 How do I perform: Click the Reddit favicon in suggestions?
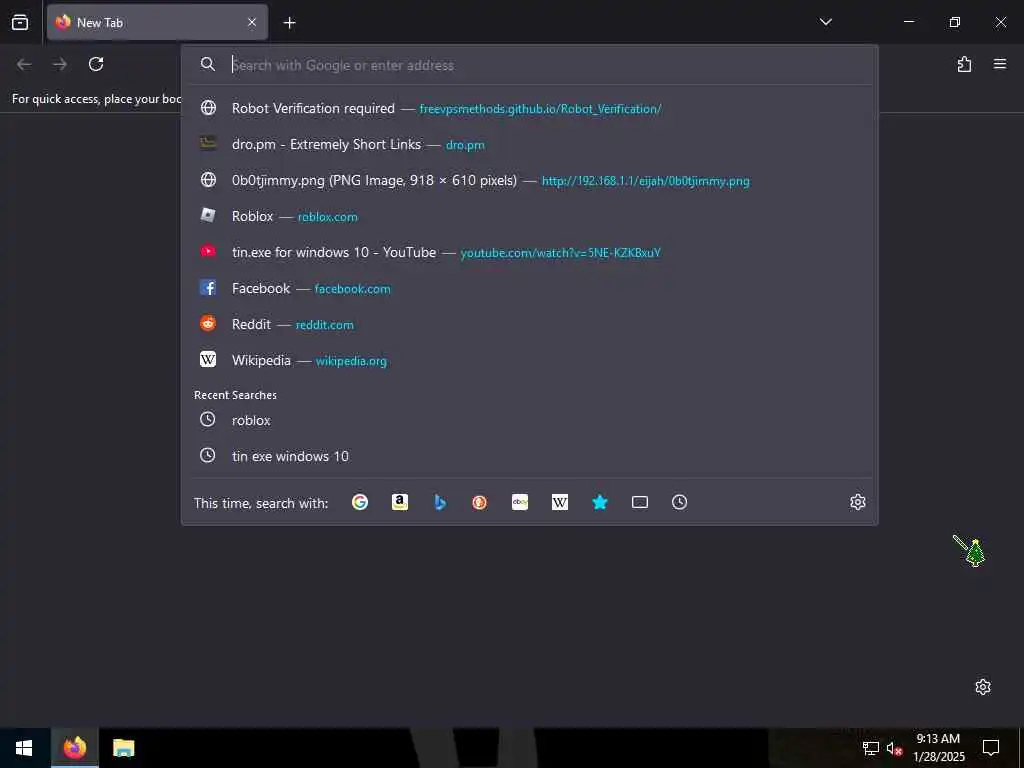(208, 323)
